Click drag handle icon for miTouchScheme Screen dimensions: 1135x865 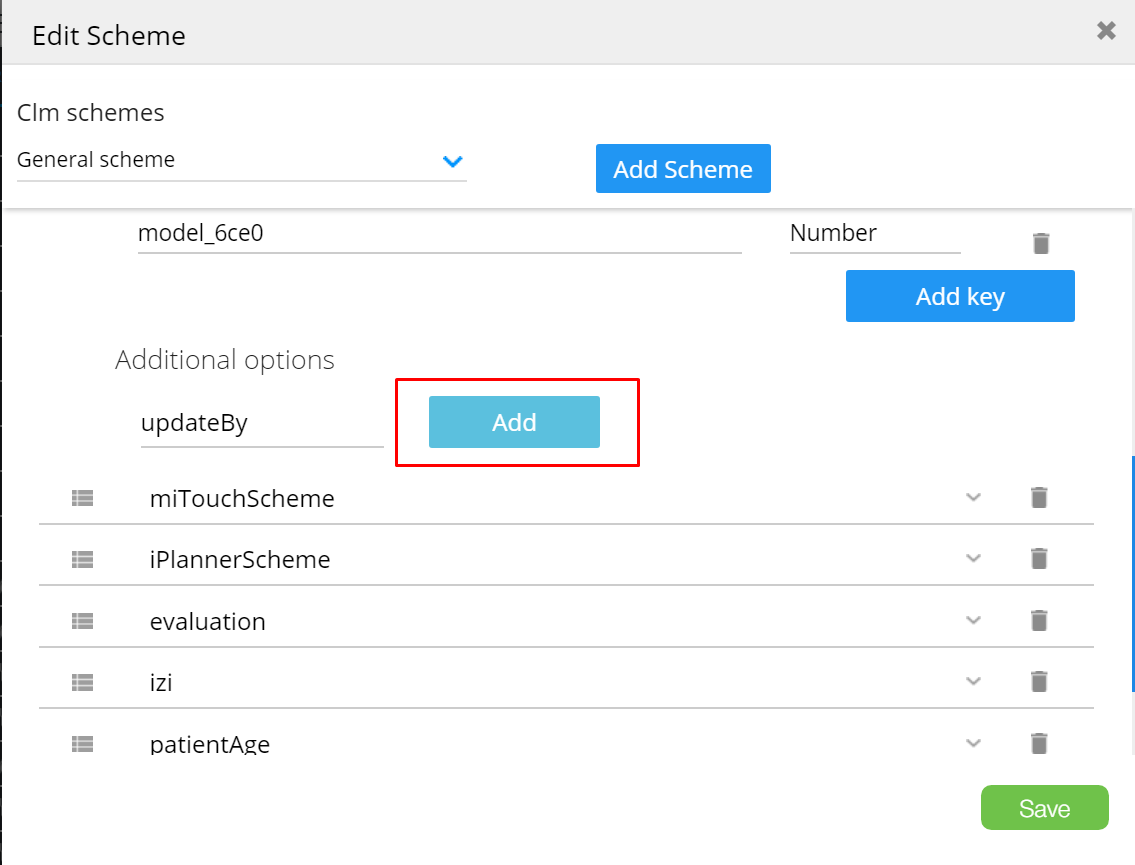(82, 498)
